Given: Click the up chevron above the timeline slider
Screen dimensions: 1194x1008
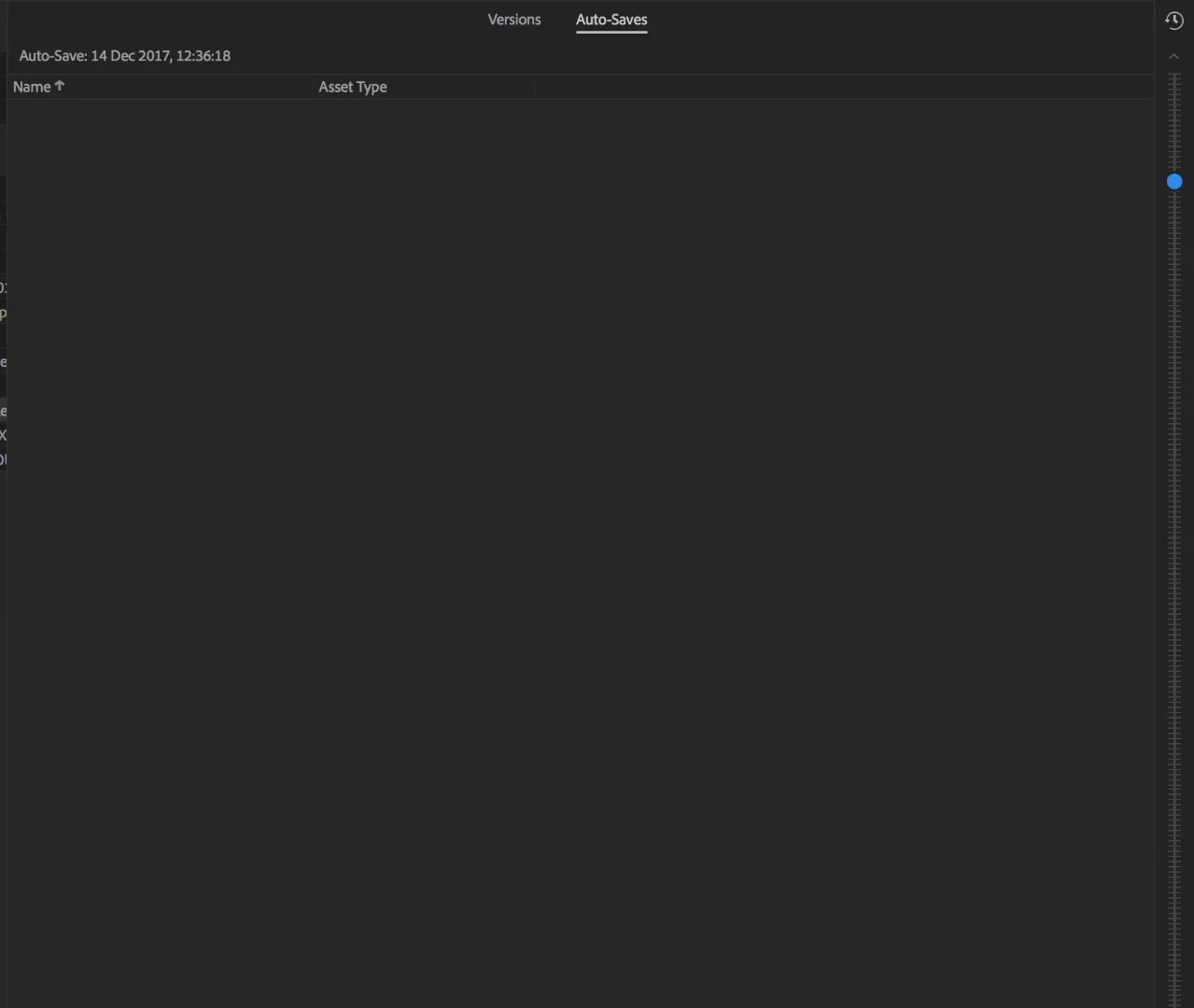Looking at the screenshot, I should [1174, 57].
